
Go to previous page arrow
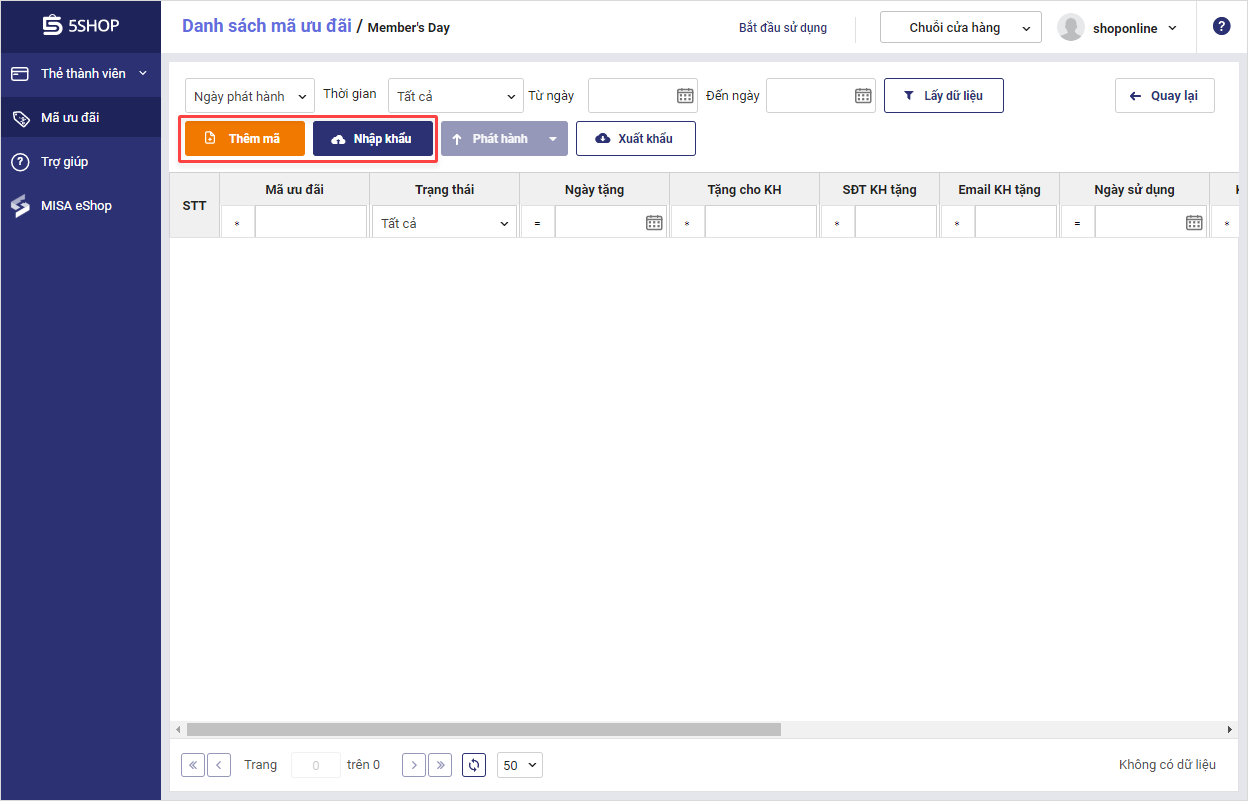pos(219,765)
